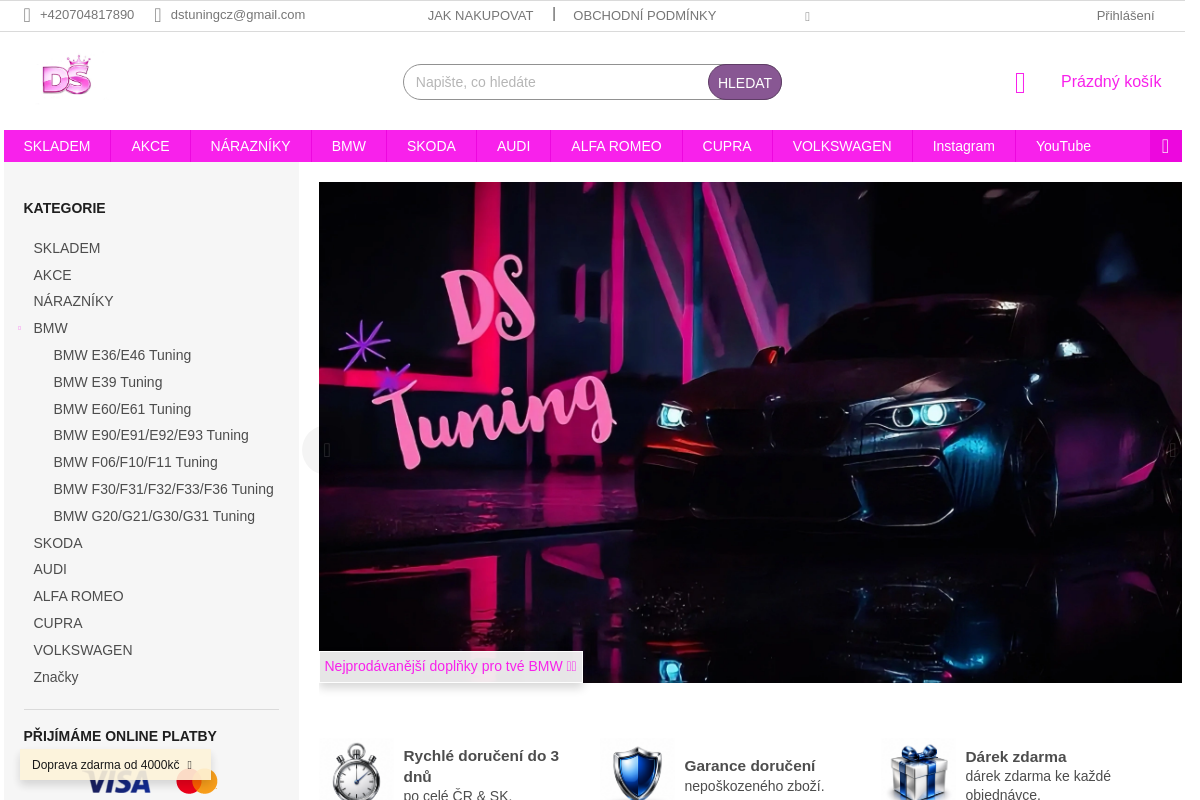Go to previous banner slide
The height and width of the screenshot is (800, 1200).
pos(326,450)
